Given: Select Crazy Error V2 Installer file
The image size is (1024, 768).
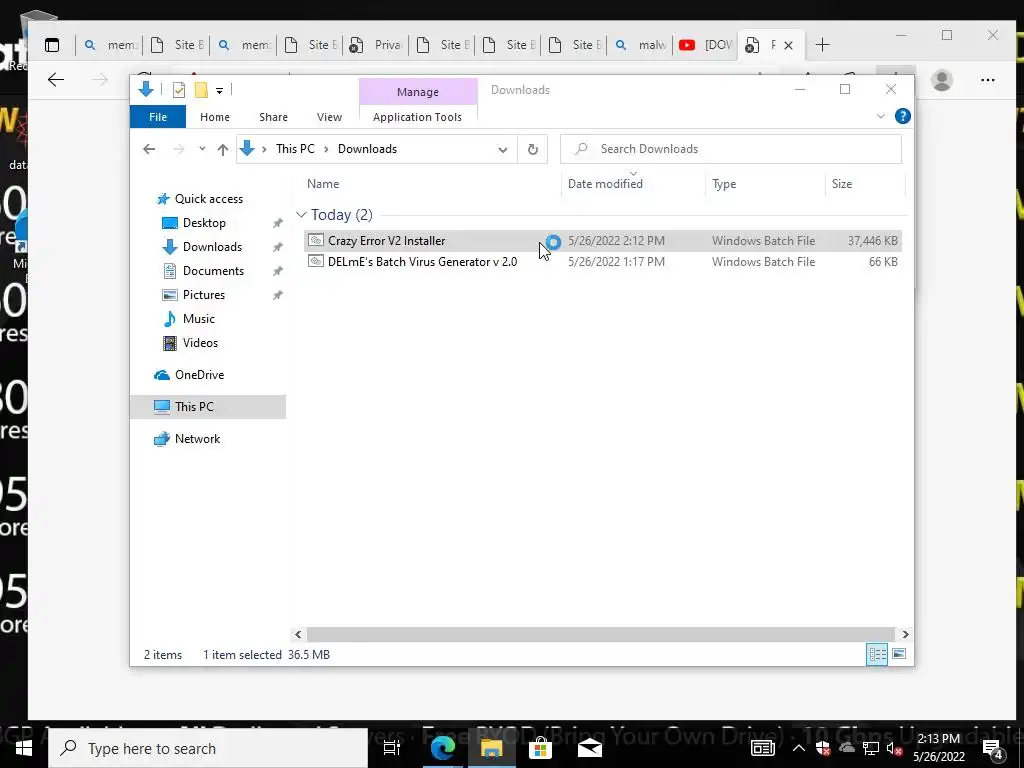Looking at the screenshot, I should (602, 241).
